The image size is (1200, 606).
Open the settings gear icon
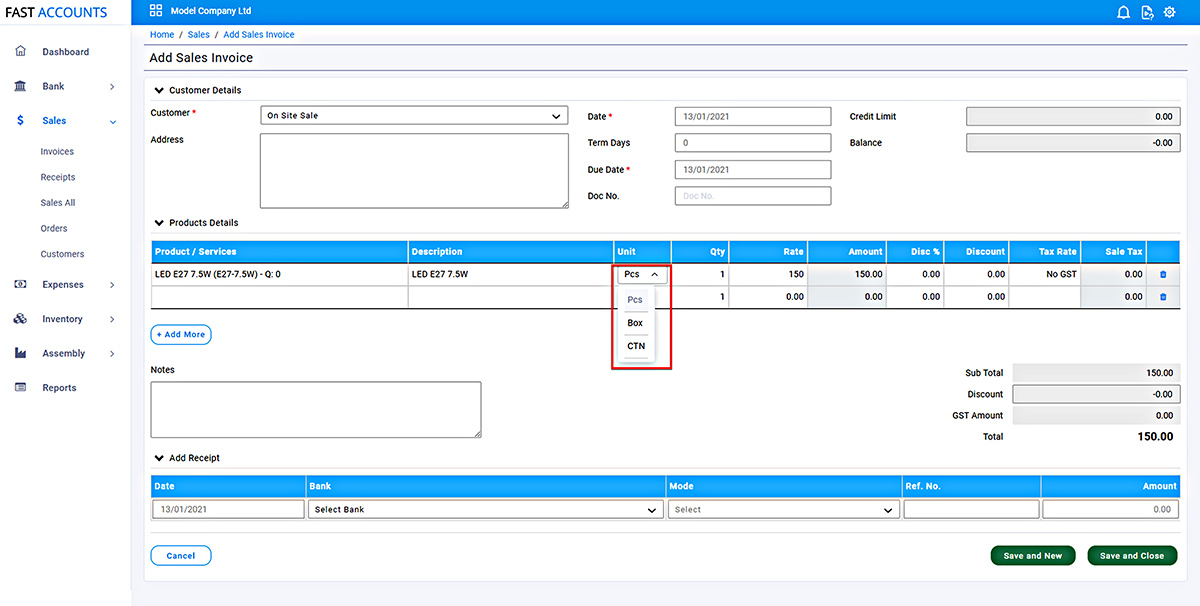[1170, 12]
